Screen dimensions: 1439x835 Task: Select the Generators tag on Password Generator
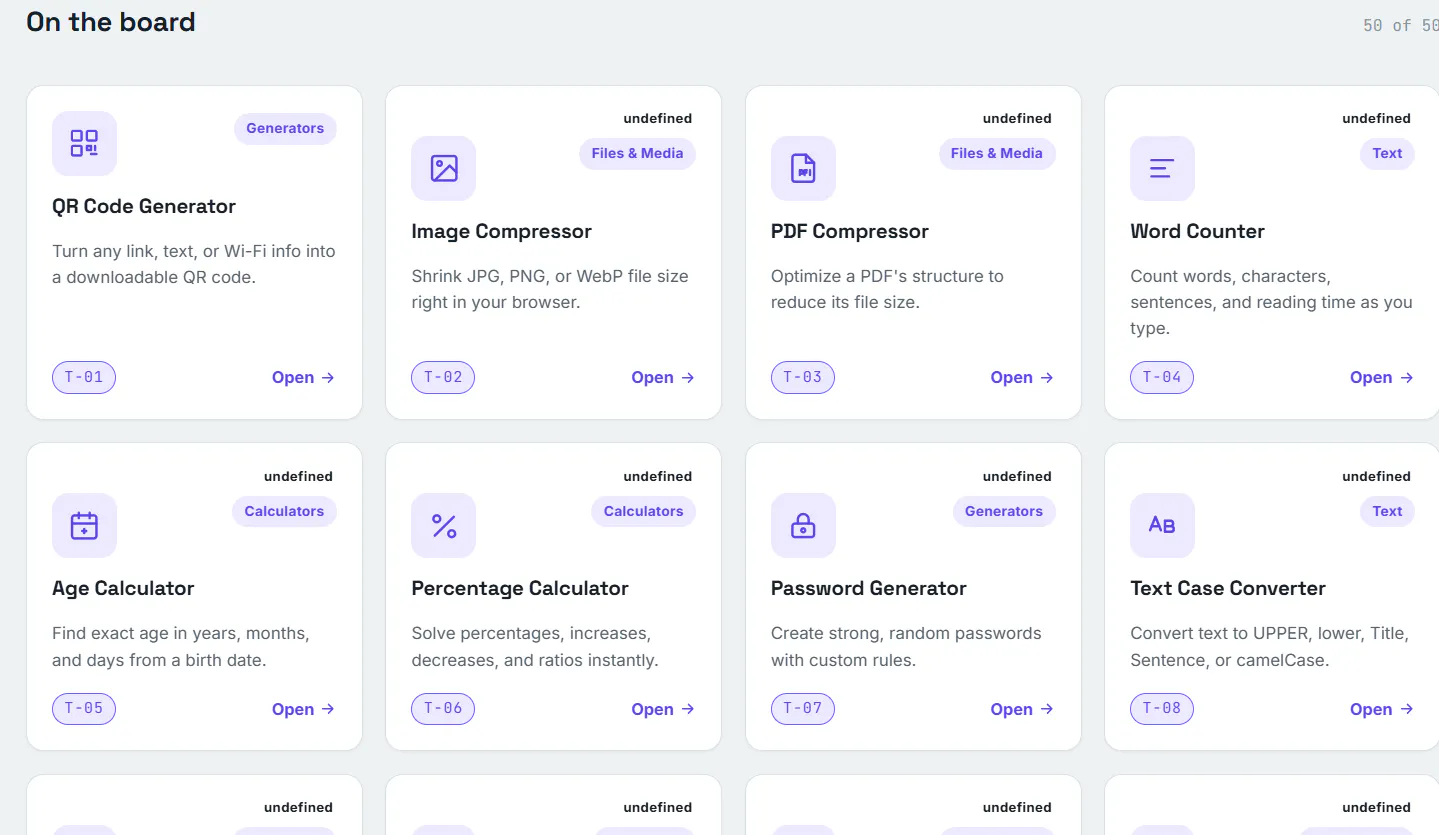pyautogui.click(x=1004, y=511)
